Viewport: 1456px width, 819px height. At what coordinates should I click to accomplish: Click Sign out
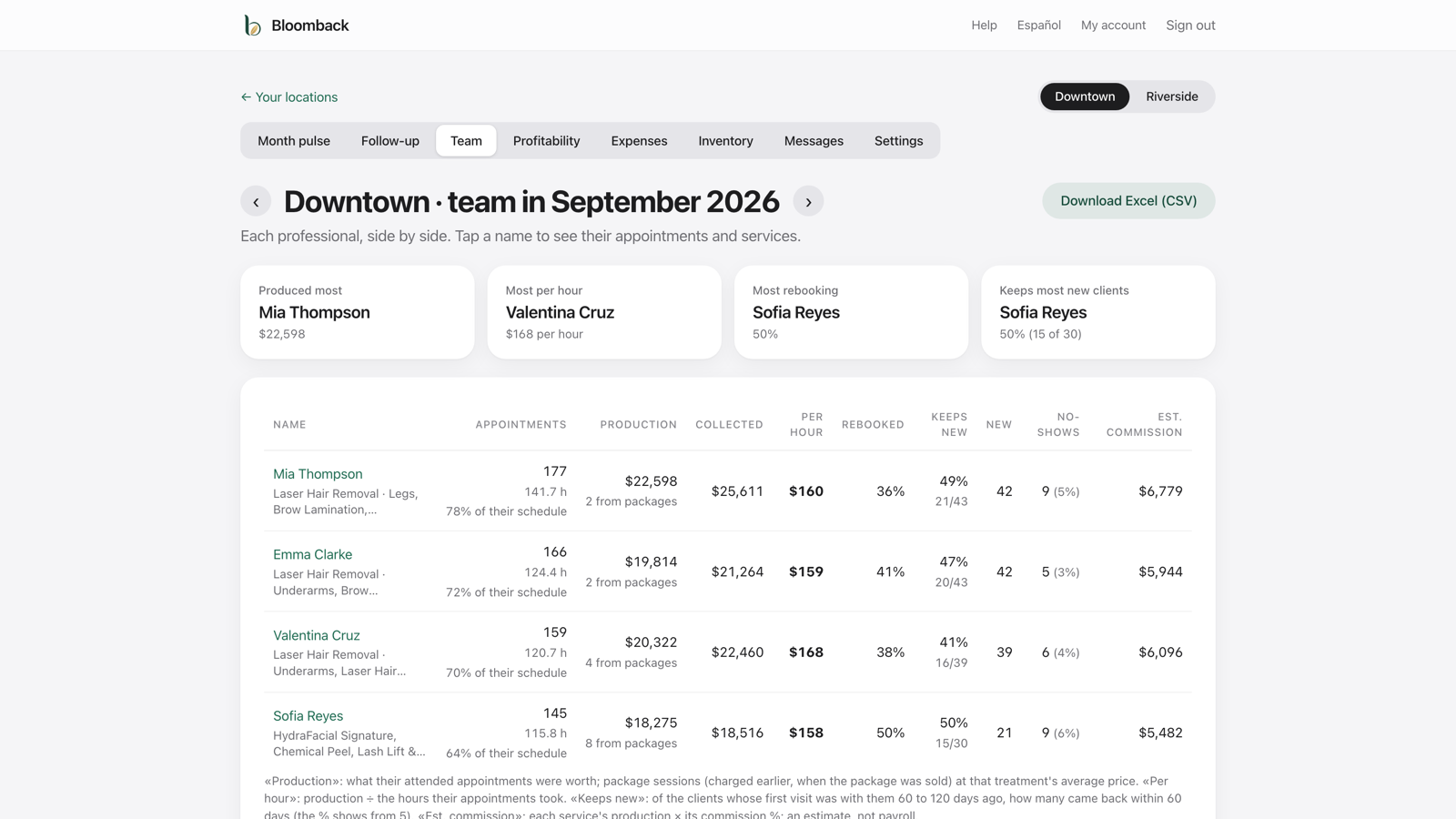coord(1190,25)
